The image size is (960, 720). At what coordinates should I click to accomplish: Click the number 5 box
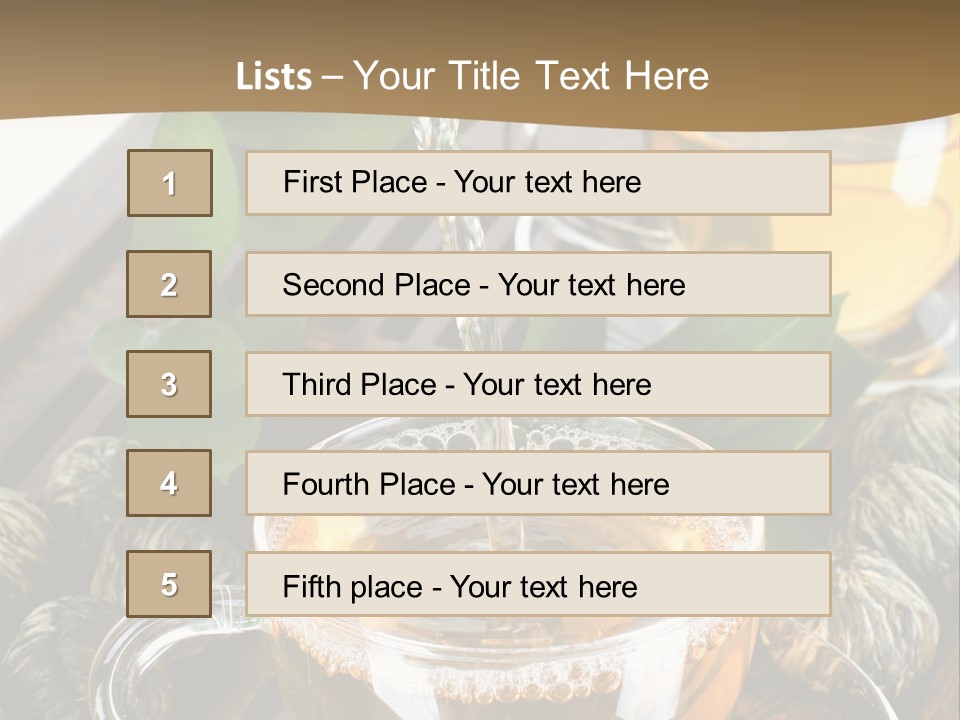pyautogui.click(x=169, y=584)
